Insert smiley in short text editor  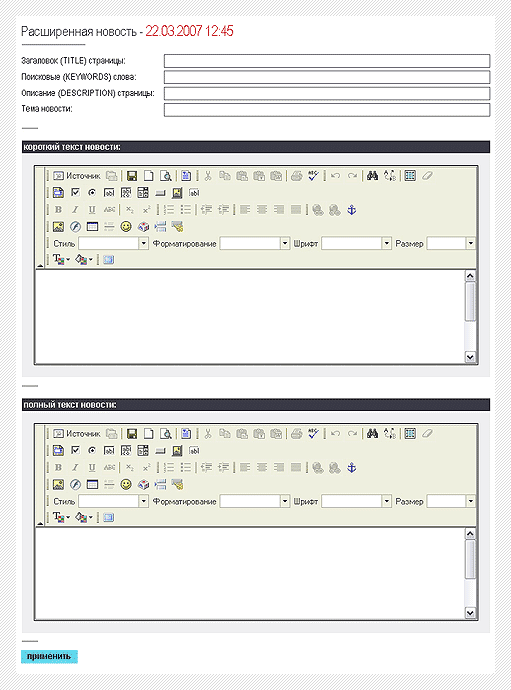126,227
